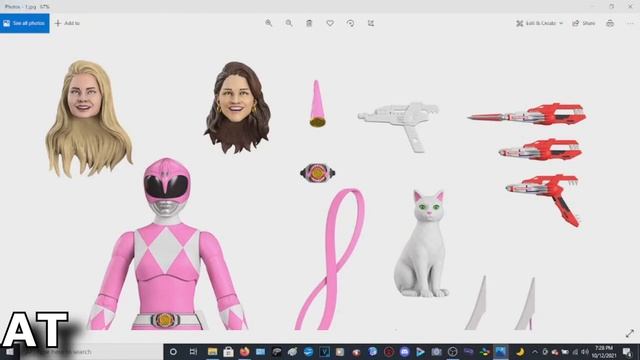Zoom out of the photo
The height and width of the screenshot is (360, 640).
[x=289, y=23]
